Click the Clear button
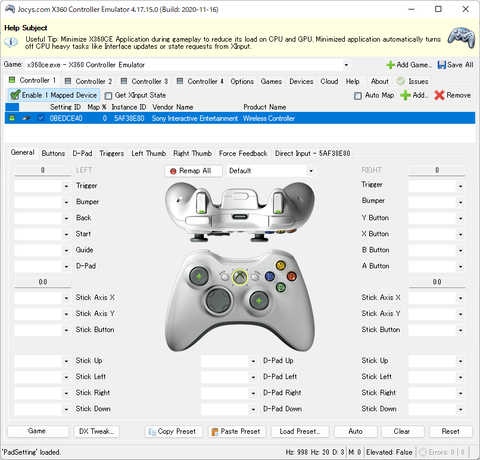The width and height of the screenshot is (480, 460). (402, 431)
